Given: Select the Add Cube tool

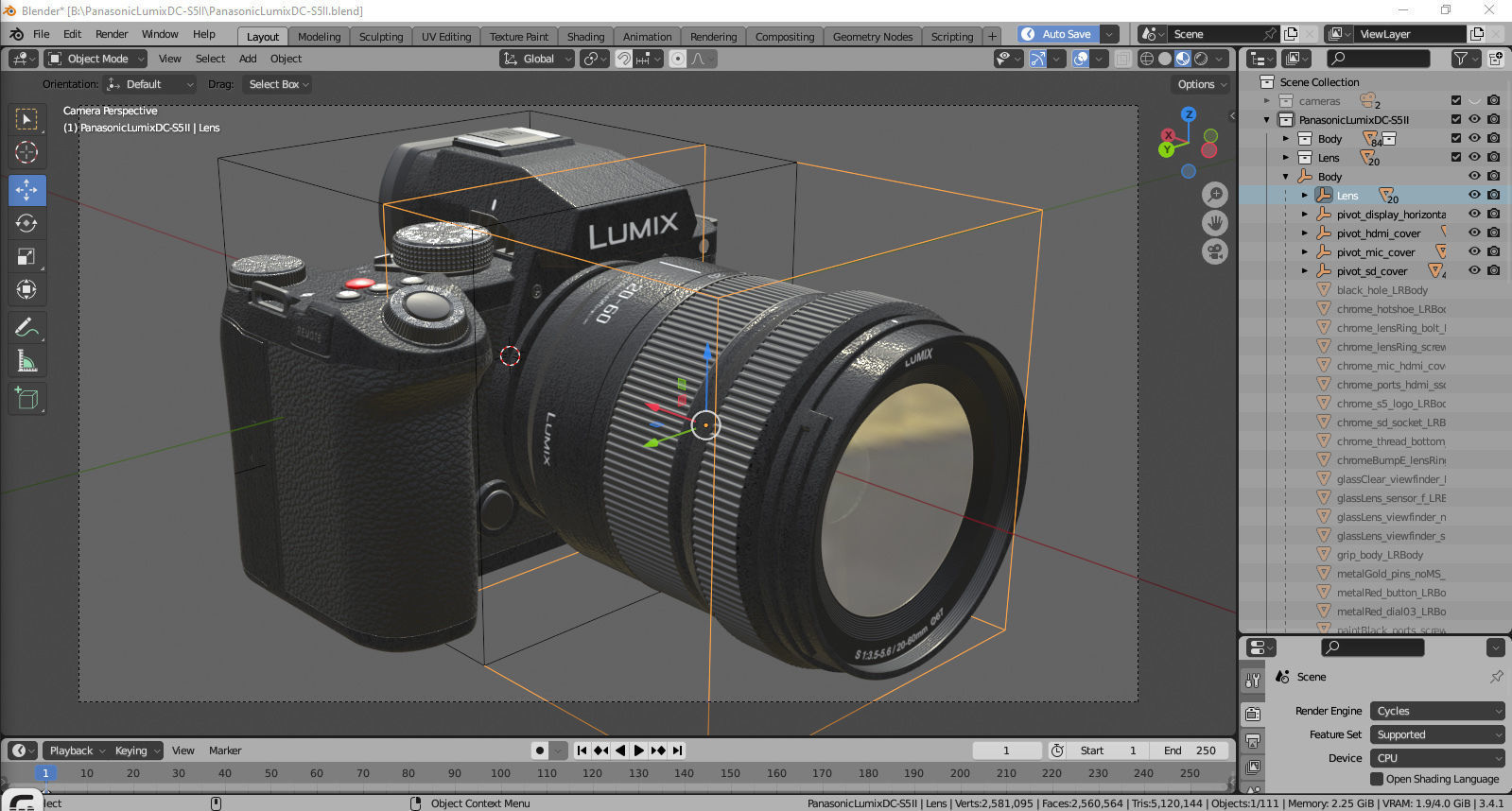Looking at the screenshot, I should coord(26,399).
